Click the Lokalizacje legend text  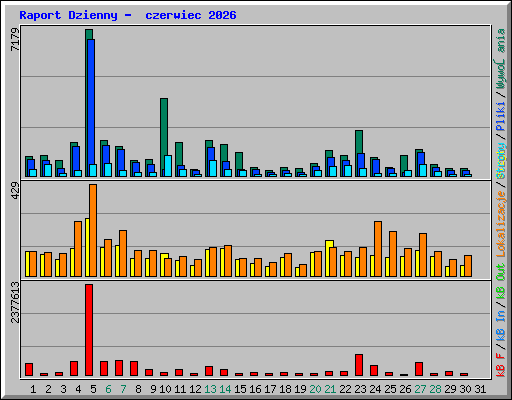point(501,224)
